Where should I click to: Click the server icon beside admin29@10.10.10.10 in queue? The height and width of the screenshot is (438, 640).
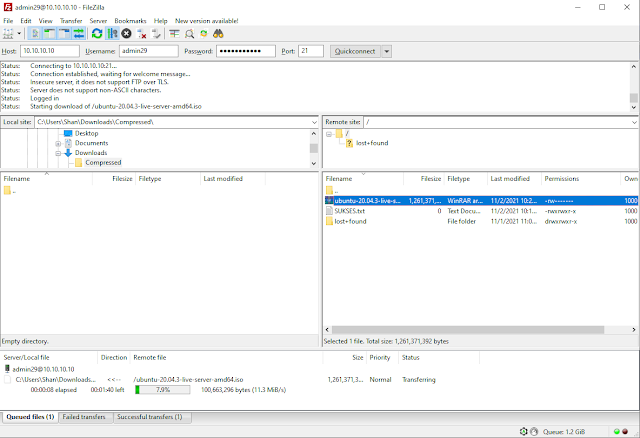pyautogui.click(x=7, y=369)
